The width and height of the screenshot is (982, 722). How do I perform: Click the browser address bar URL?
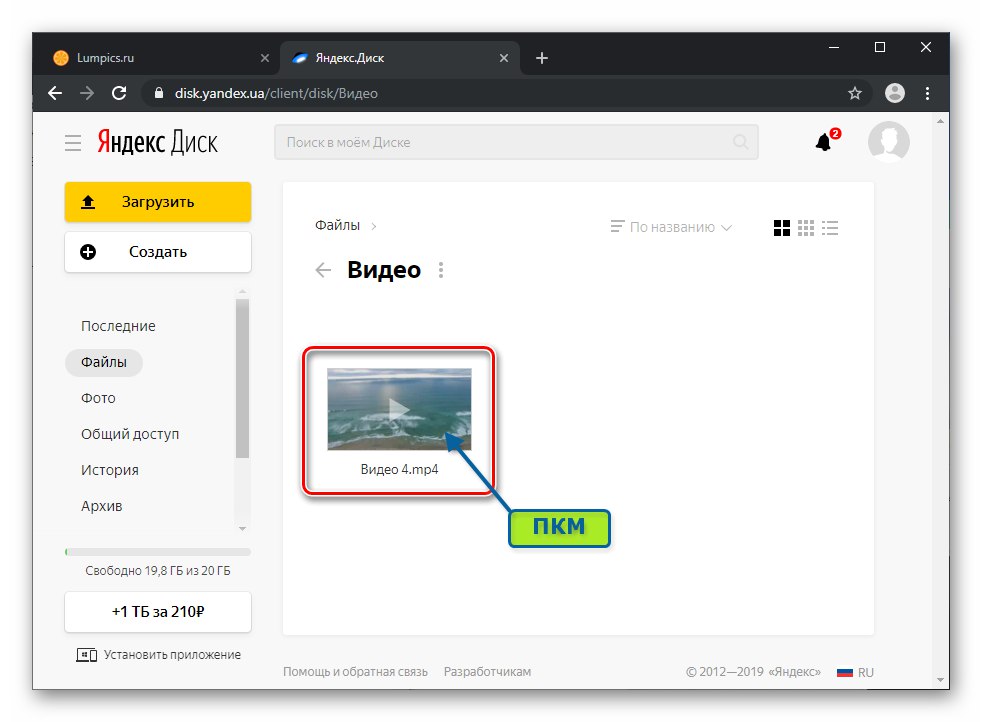[x=276, y=93]
